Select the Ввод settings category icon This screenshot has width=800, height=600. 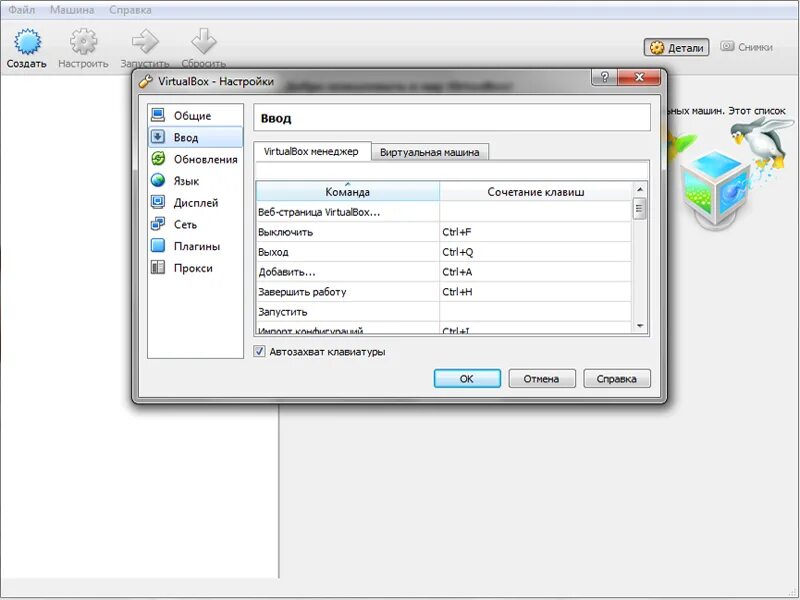[x=158, y=137]
